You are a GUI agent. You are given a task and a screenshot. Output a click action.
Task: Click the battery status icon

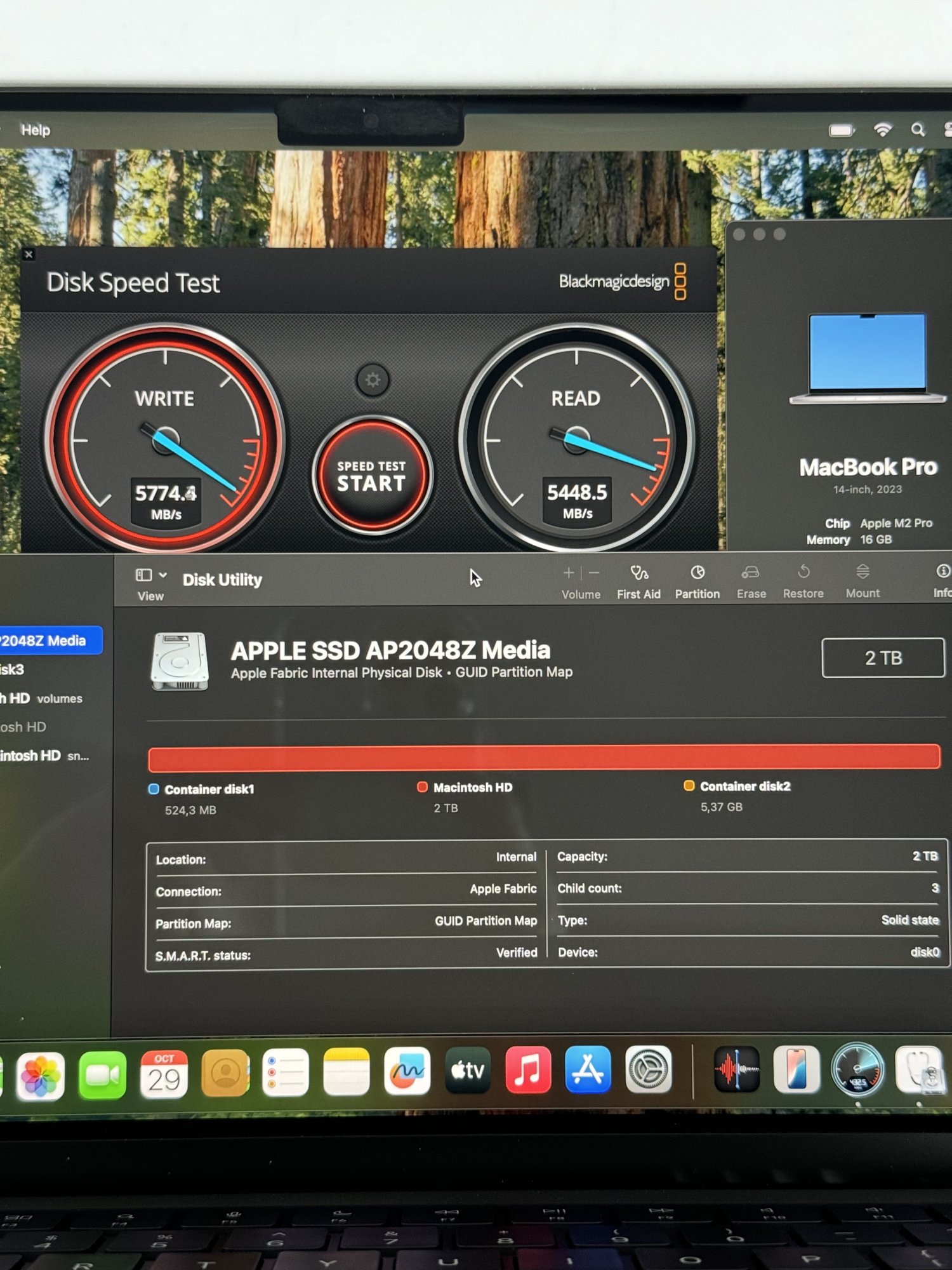(x=842, y=130)
